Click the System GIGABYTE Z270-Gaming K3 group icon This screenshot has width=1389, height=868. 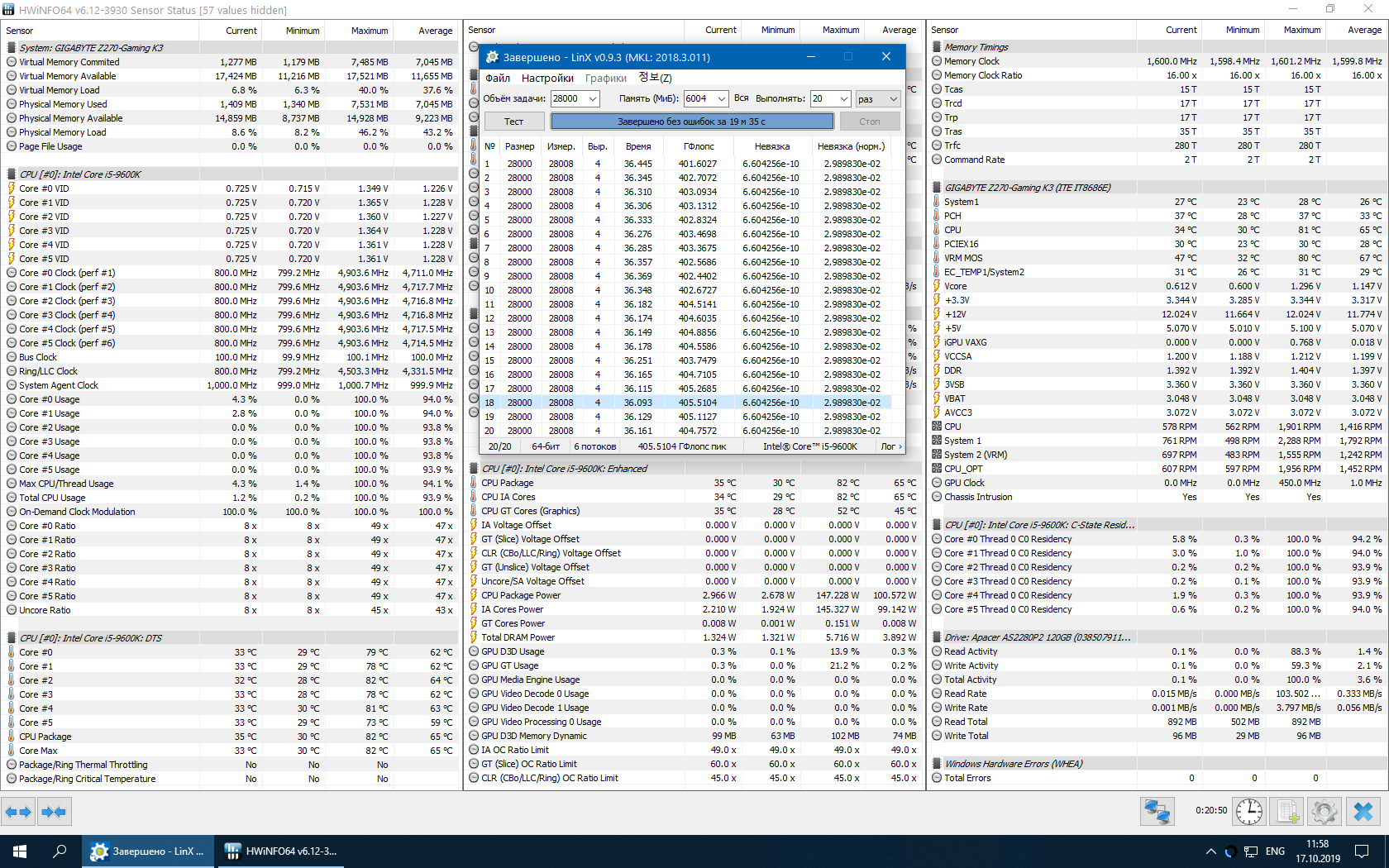point(12,48)
